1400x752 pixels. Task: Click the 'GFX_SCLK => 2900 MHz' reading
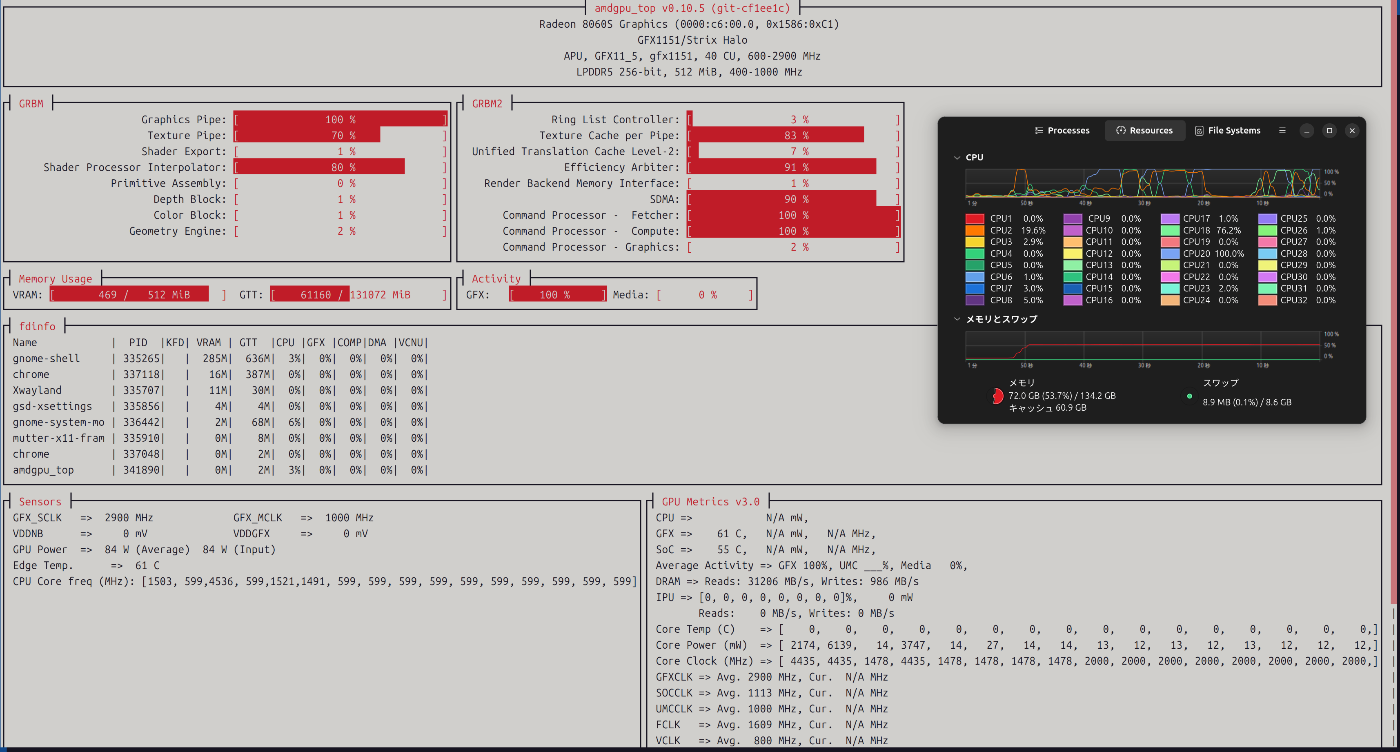pos(83,518)
